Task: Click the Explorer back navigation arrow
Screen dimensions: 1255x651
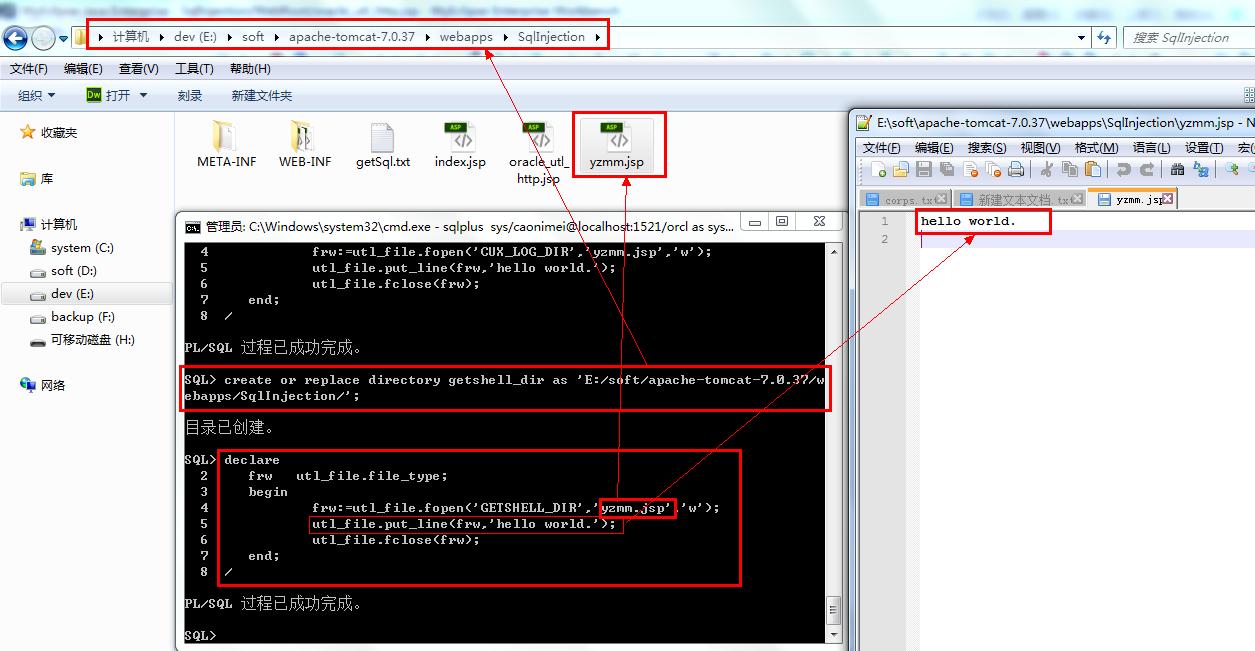Action: coord(16,38)
